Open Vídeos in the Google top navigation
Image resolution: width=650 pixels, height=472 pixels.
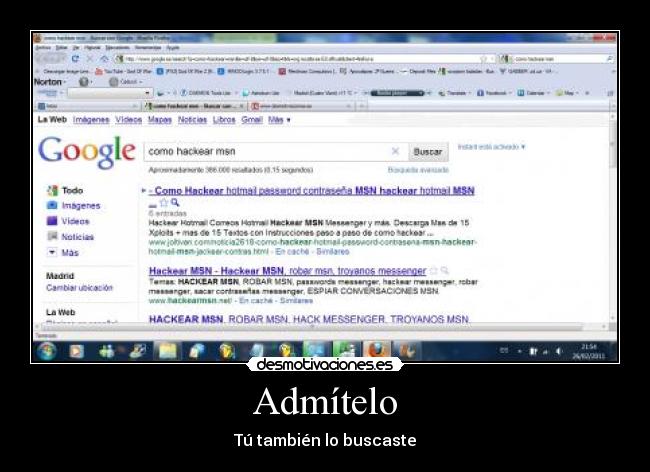tap(129, 120)
